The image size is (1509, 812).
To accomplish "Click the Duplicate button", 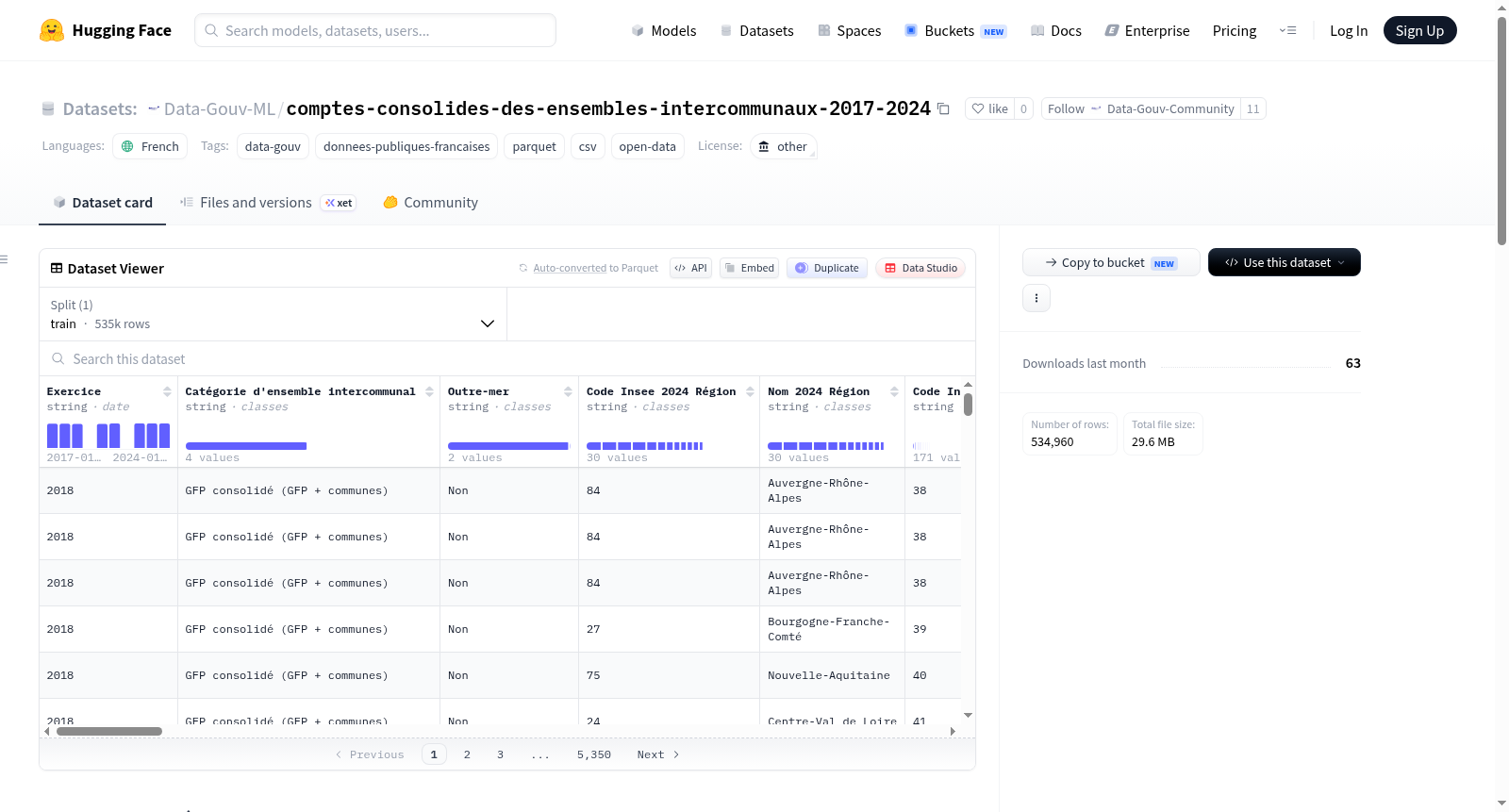I will point(827,268).
